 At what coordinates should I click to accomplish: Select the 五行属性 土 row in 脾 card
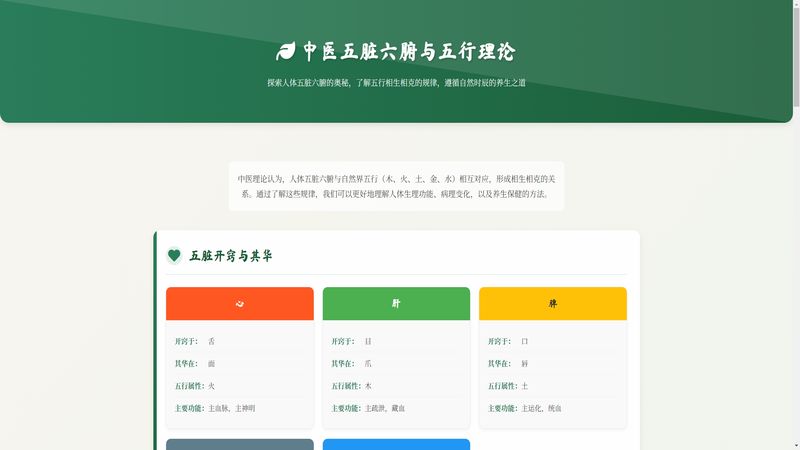(x=553, y=386)
